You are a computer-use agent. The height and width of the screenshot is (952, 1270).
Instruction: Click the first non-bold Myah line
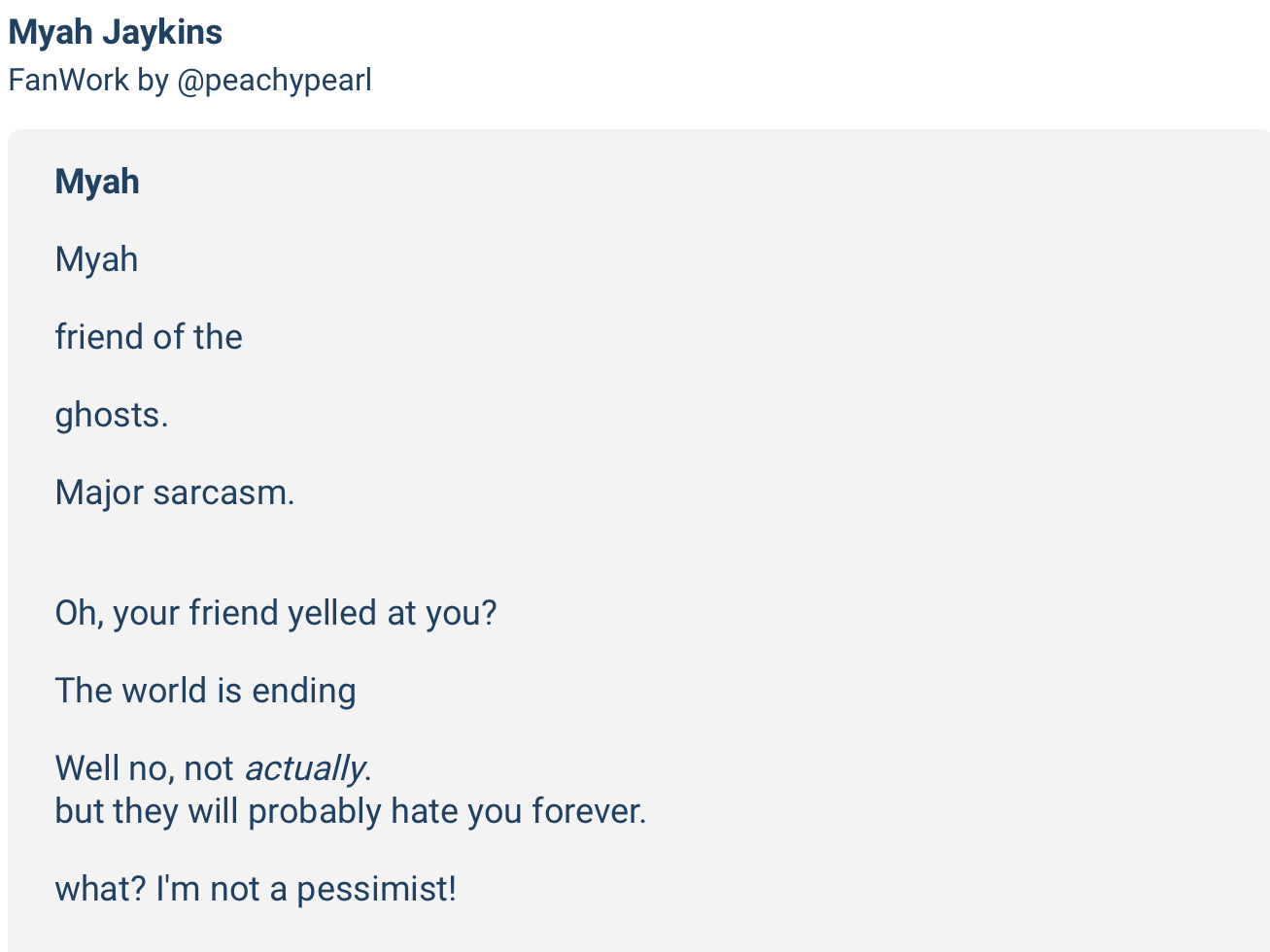(96, 259)
